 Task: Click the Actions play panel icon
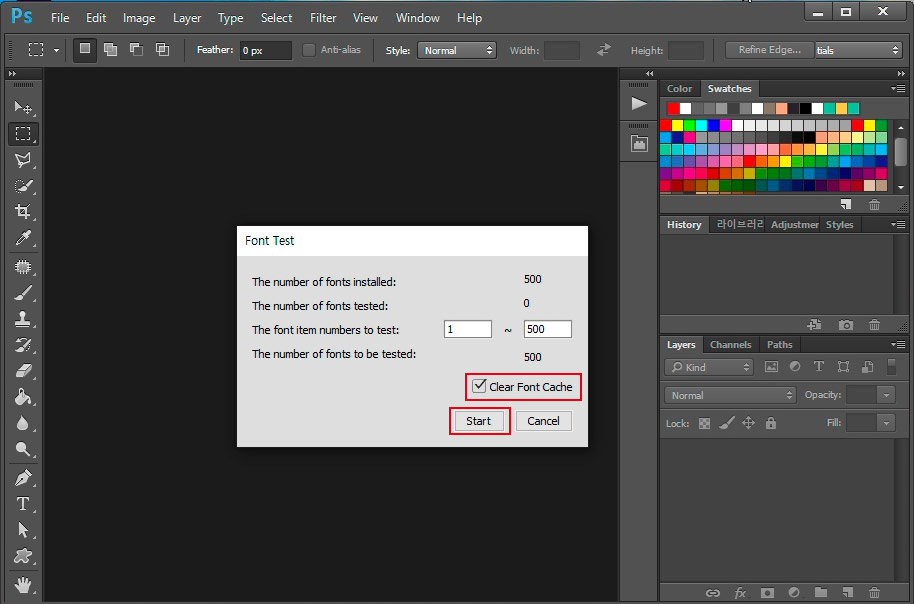639,104
